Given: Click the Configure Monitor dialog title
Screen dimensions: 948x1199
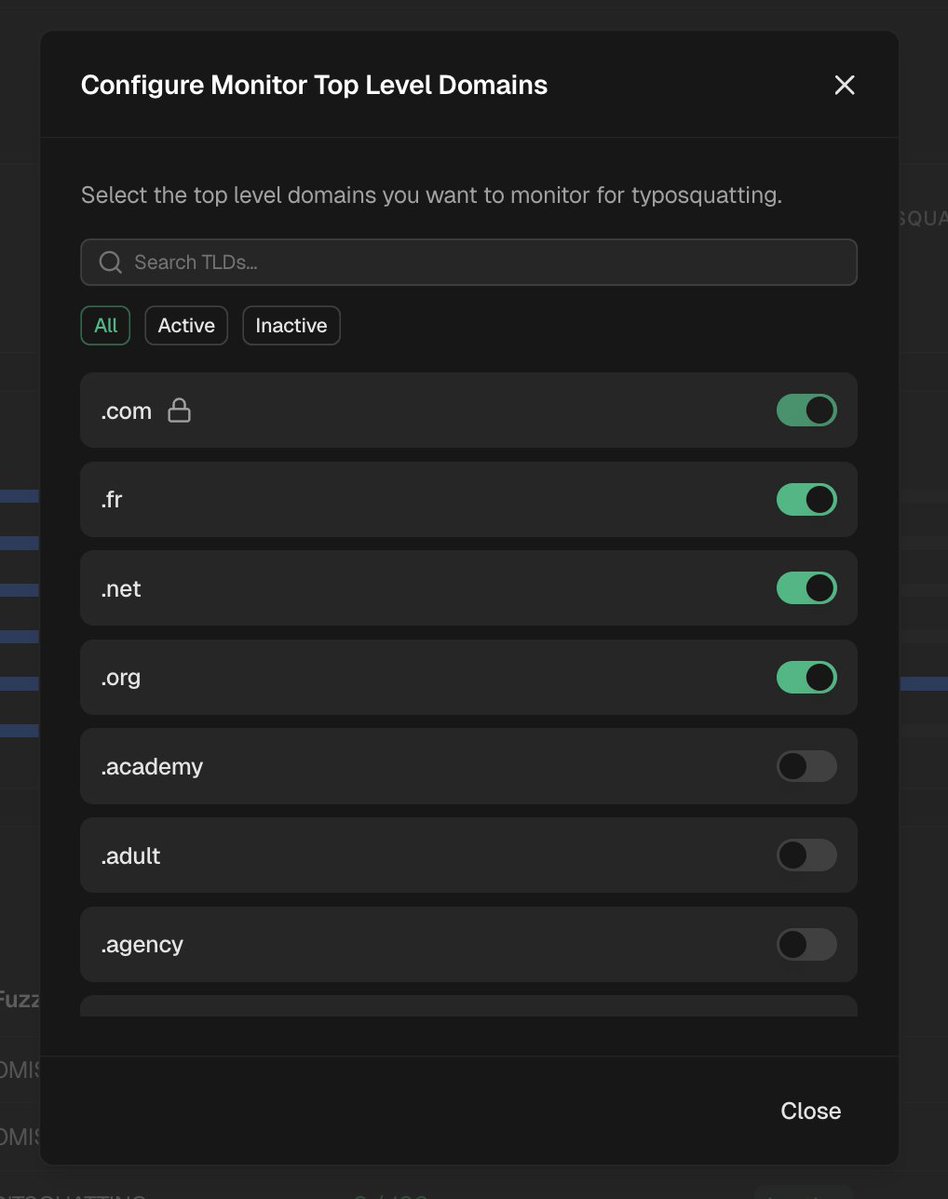Looking at the screenshot, I should [314, 85].
